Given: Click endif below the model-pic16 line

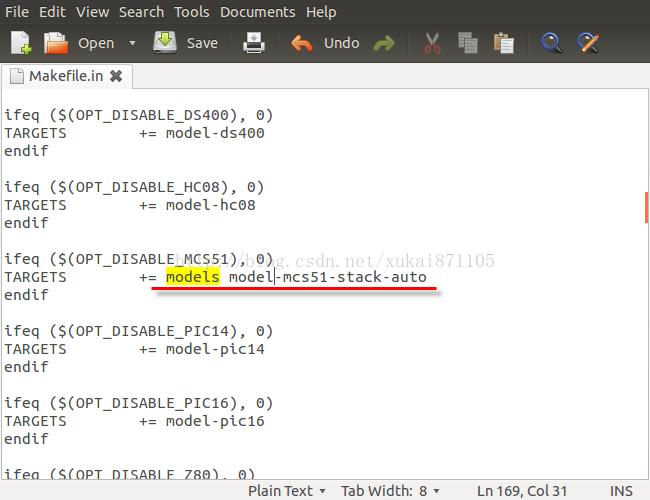Looking at the screenshot, I should (x=26, y=439).
